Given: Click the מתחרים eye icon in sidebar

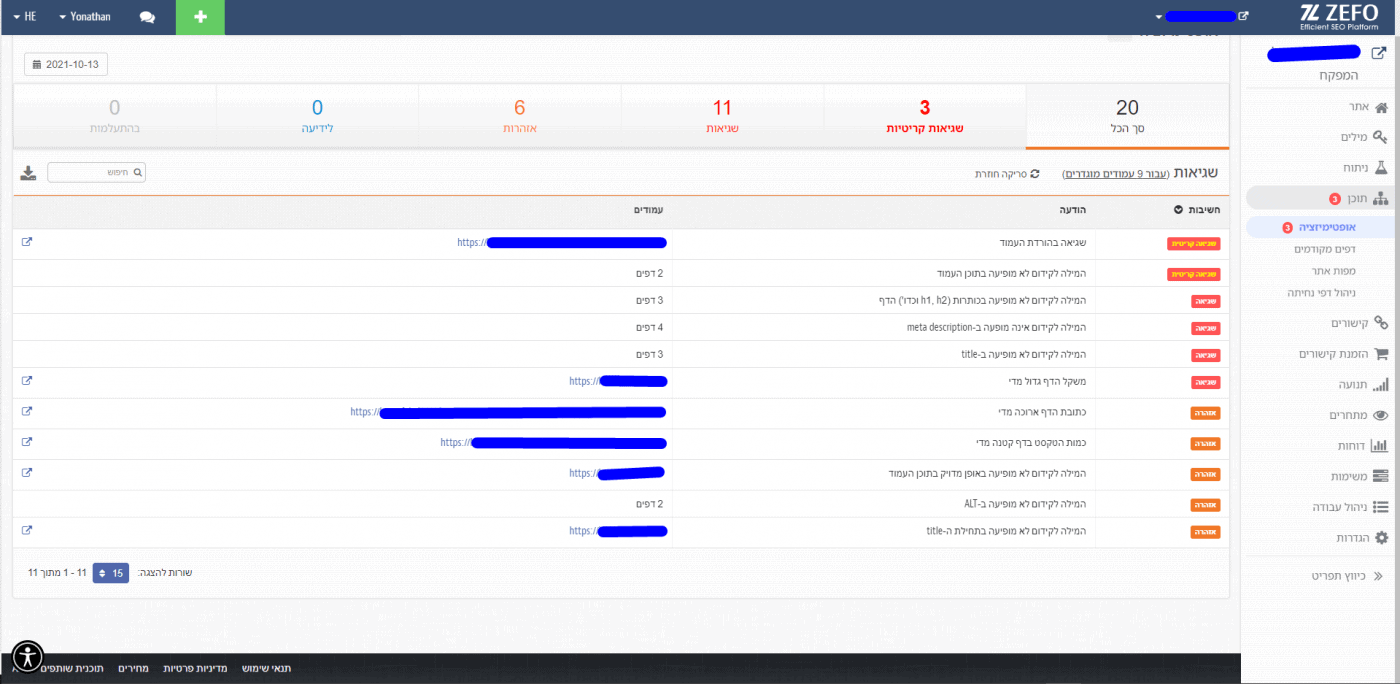Looking at the screenshot, I should coord(1380,415).
